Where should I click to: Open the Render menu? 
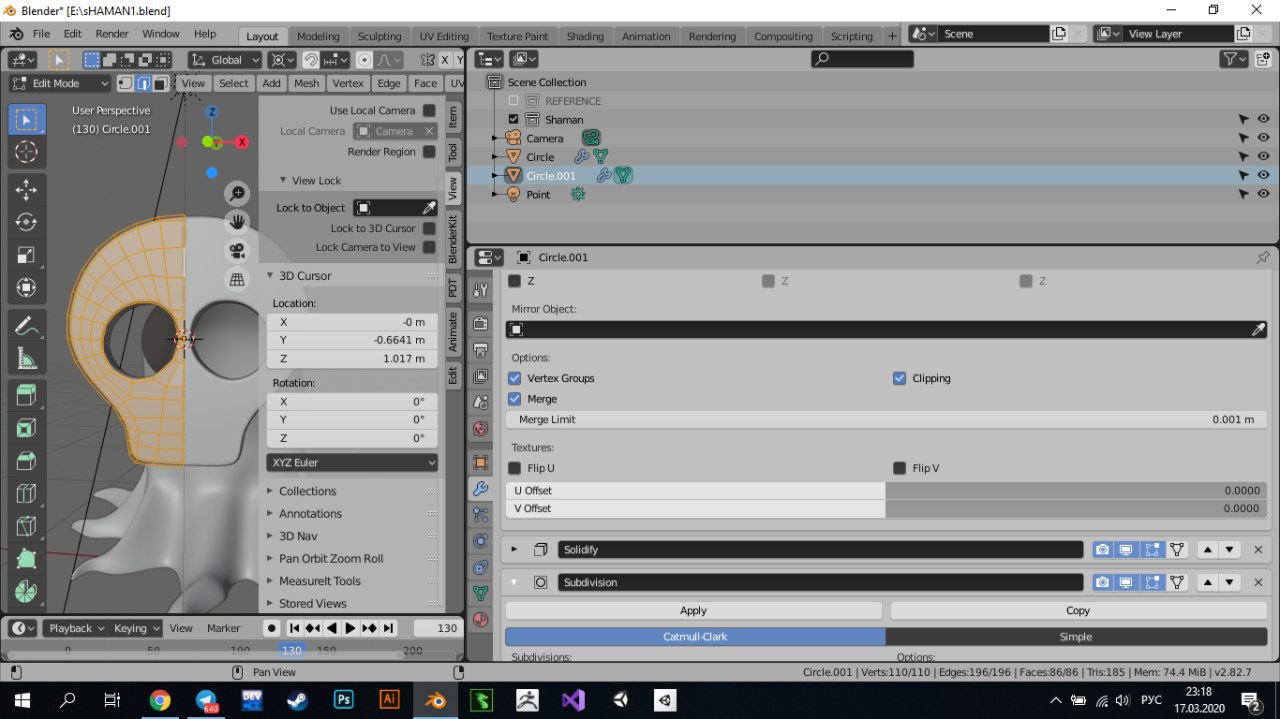(x=112, y=34)
